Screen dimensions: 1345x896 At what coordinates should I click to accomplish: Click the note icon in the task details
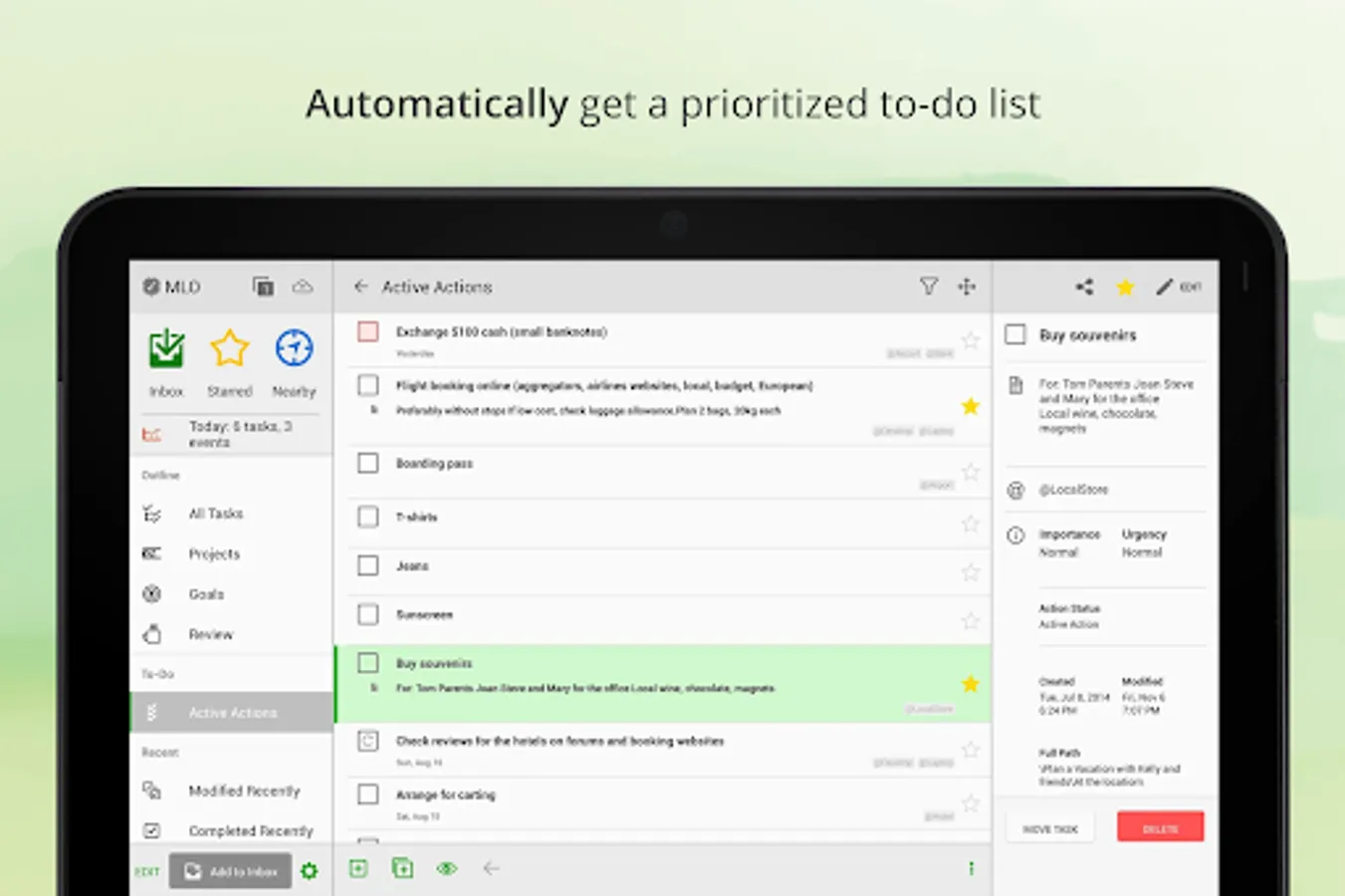coord(1015,385)
